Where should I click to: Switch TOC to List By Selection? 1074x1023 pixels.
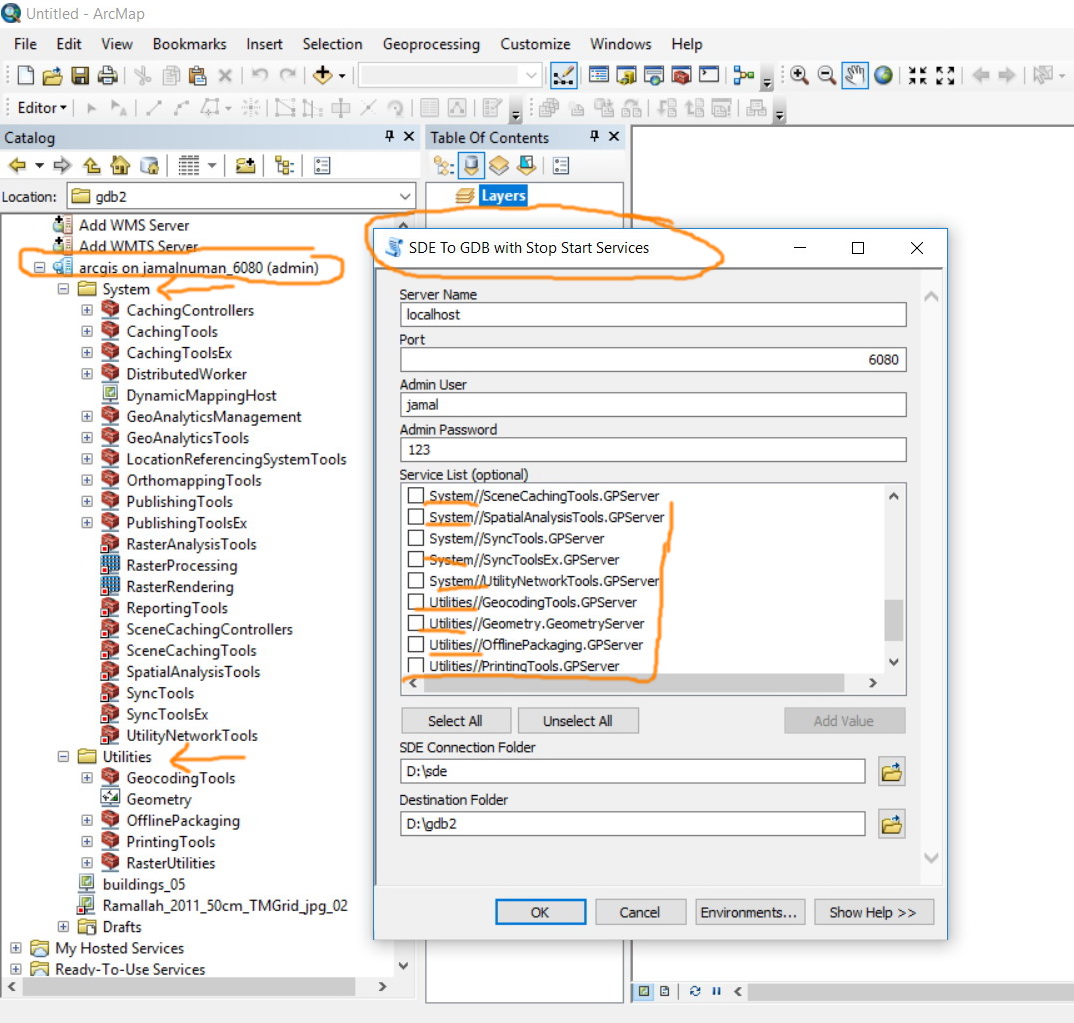[526, 165]
